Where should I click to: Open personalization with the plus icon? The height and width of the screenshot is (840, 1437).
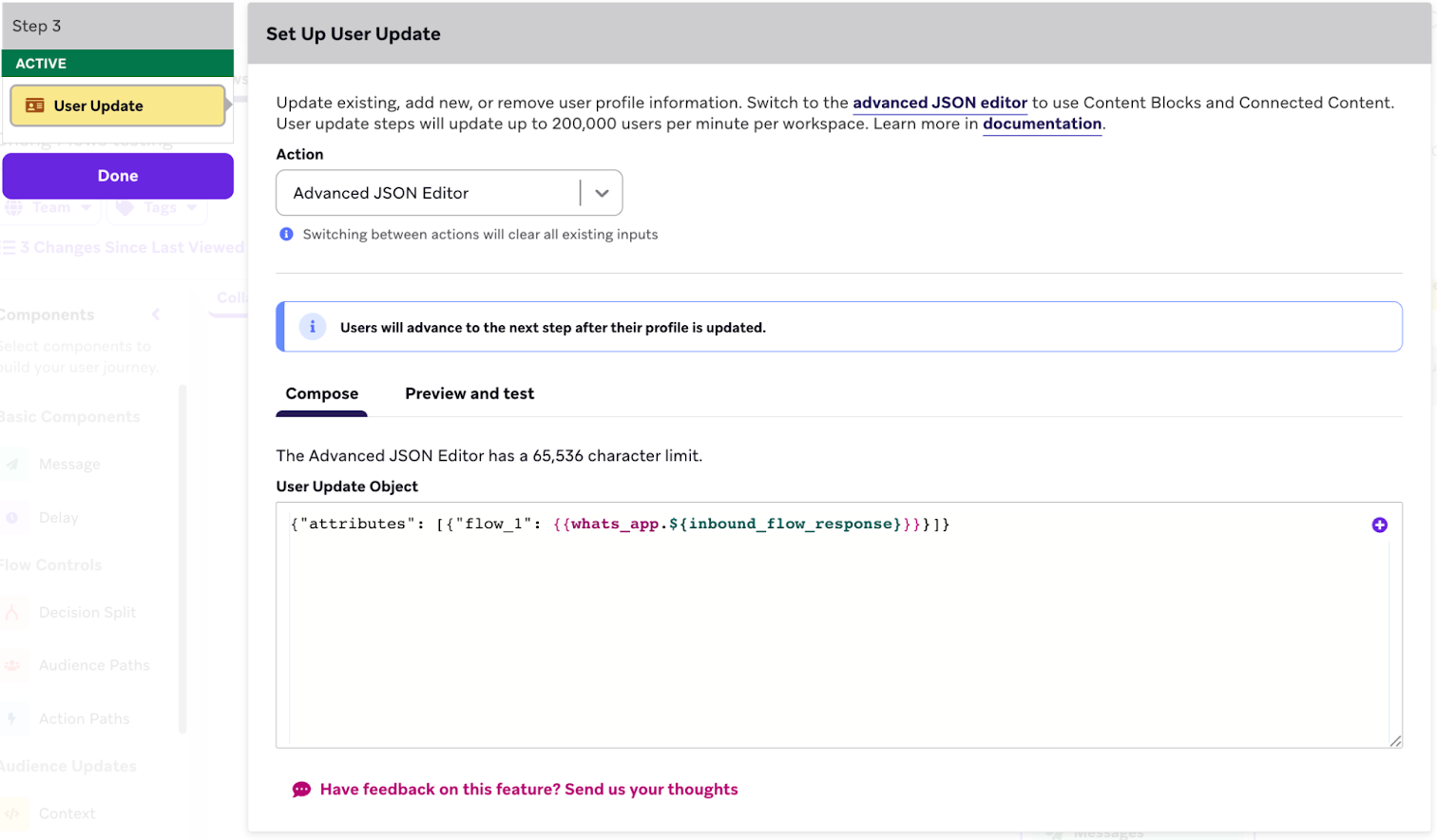[1380, 525]
